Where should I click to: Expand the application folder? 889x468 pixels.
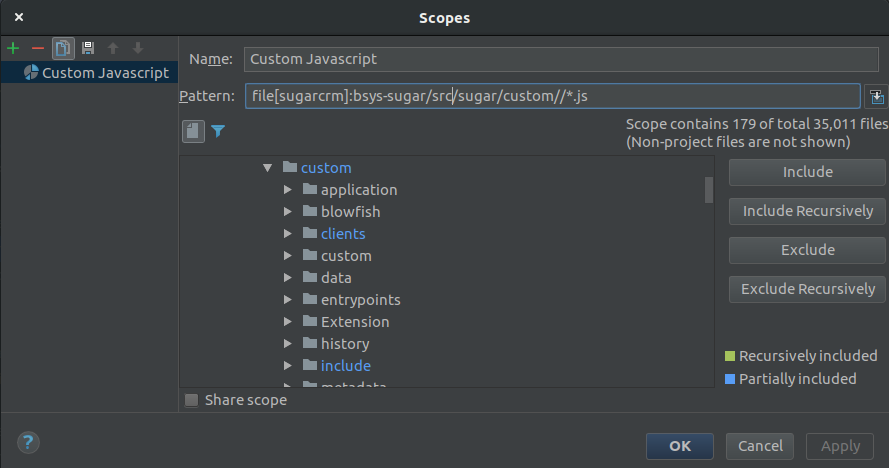click(288, 190)
